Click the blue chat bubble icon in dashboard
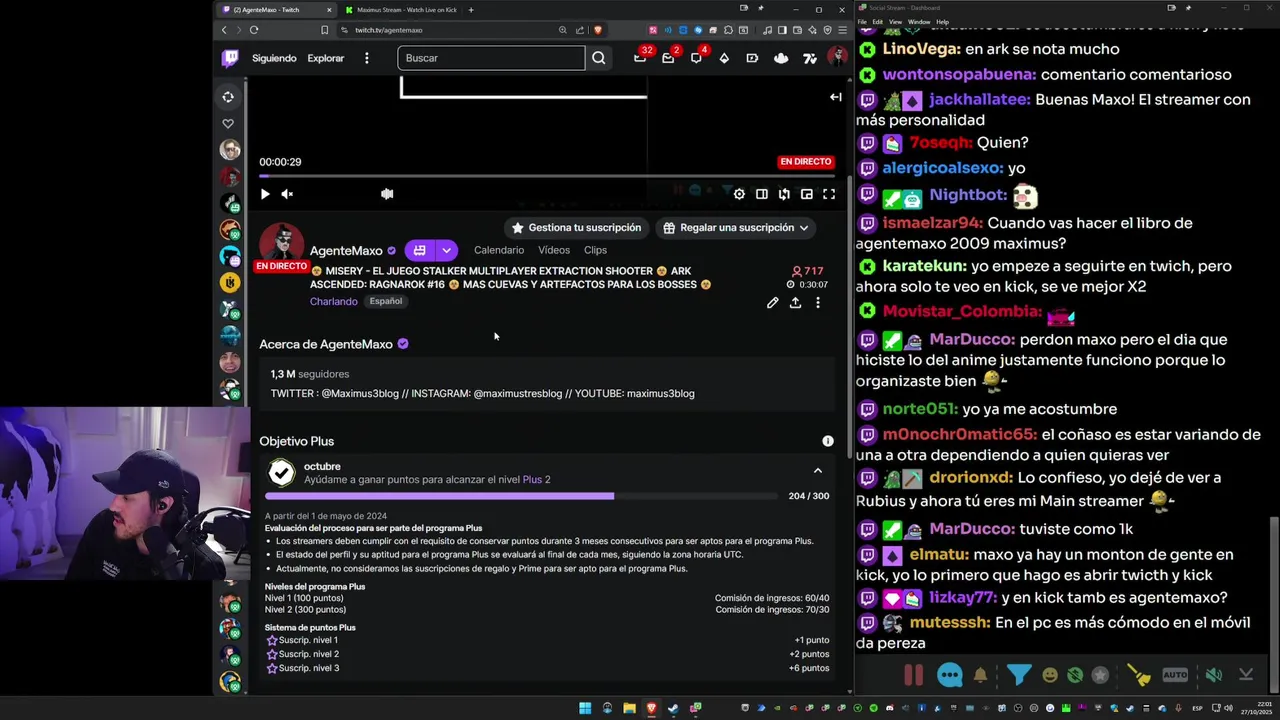1280x720 pixels. [949, 676]
